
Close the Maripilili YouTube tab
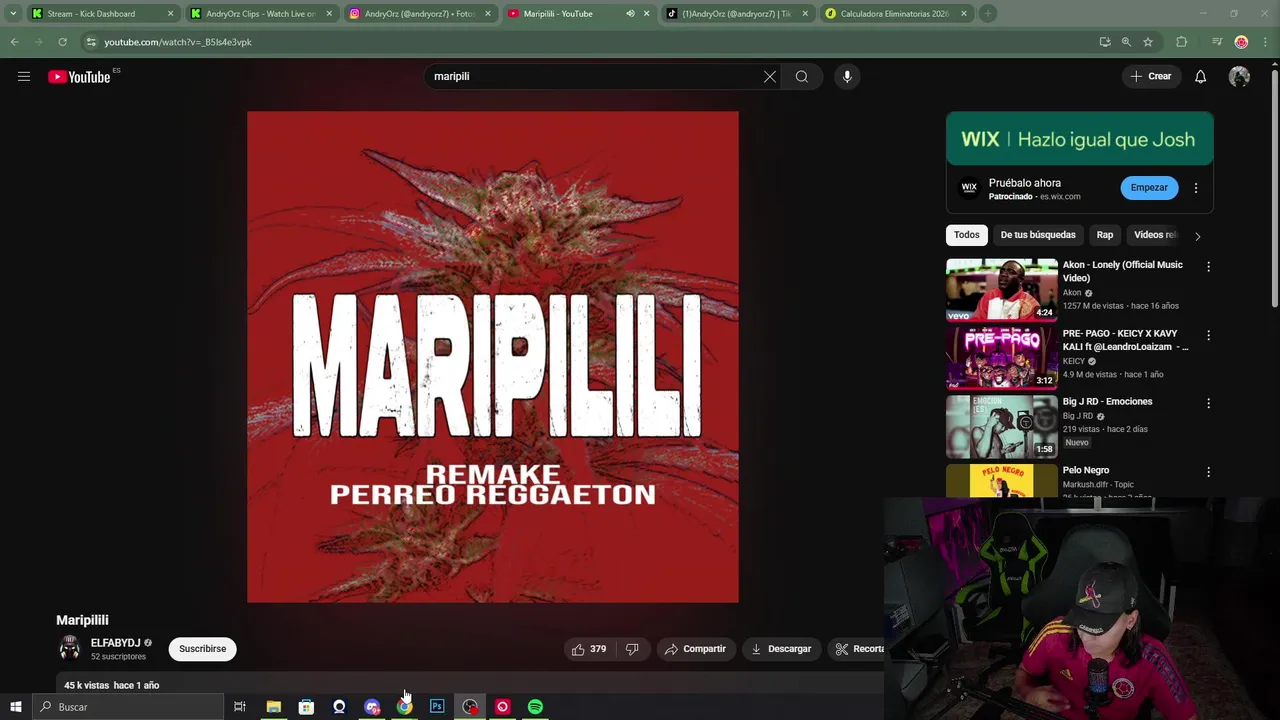click(x=646, y=14)
